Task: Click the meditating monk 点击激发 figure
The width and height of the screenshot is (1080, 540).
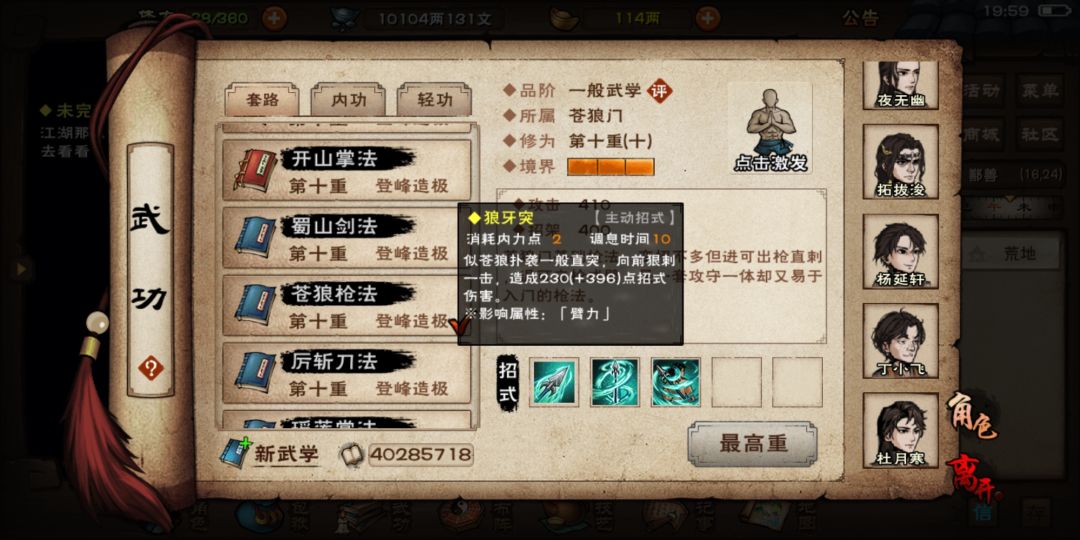Action: [770, 129]
